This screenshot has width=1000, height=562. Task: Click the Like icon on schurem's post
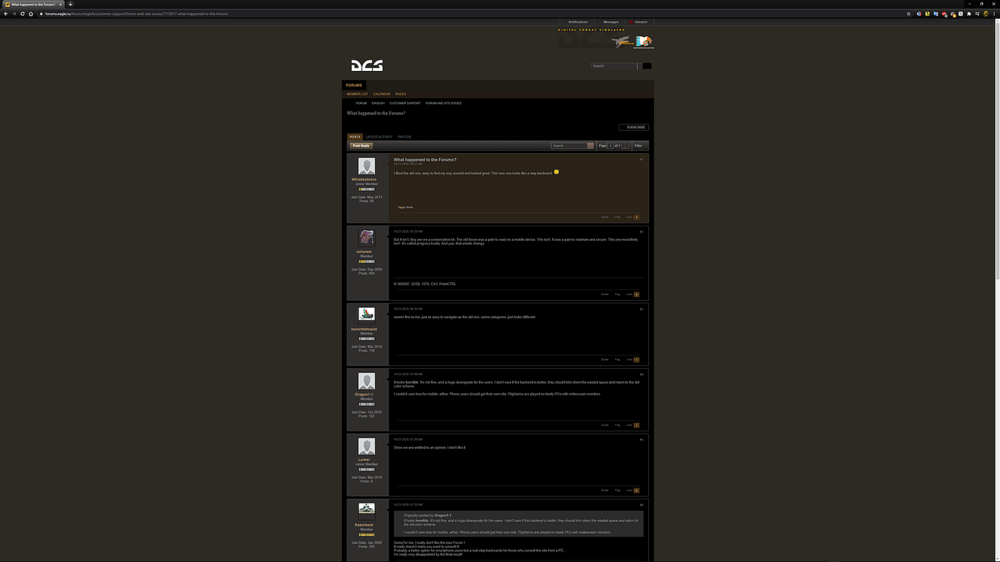(636, 294)
